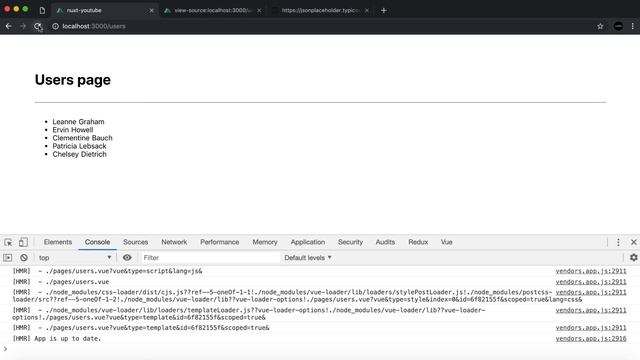Click the './pages/users.vue' HMR log line
This screenshot has height=360, width=640.
[61, 282]
